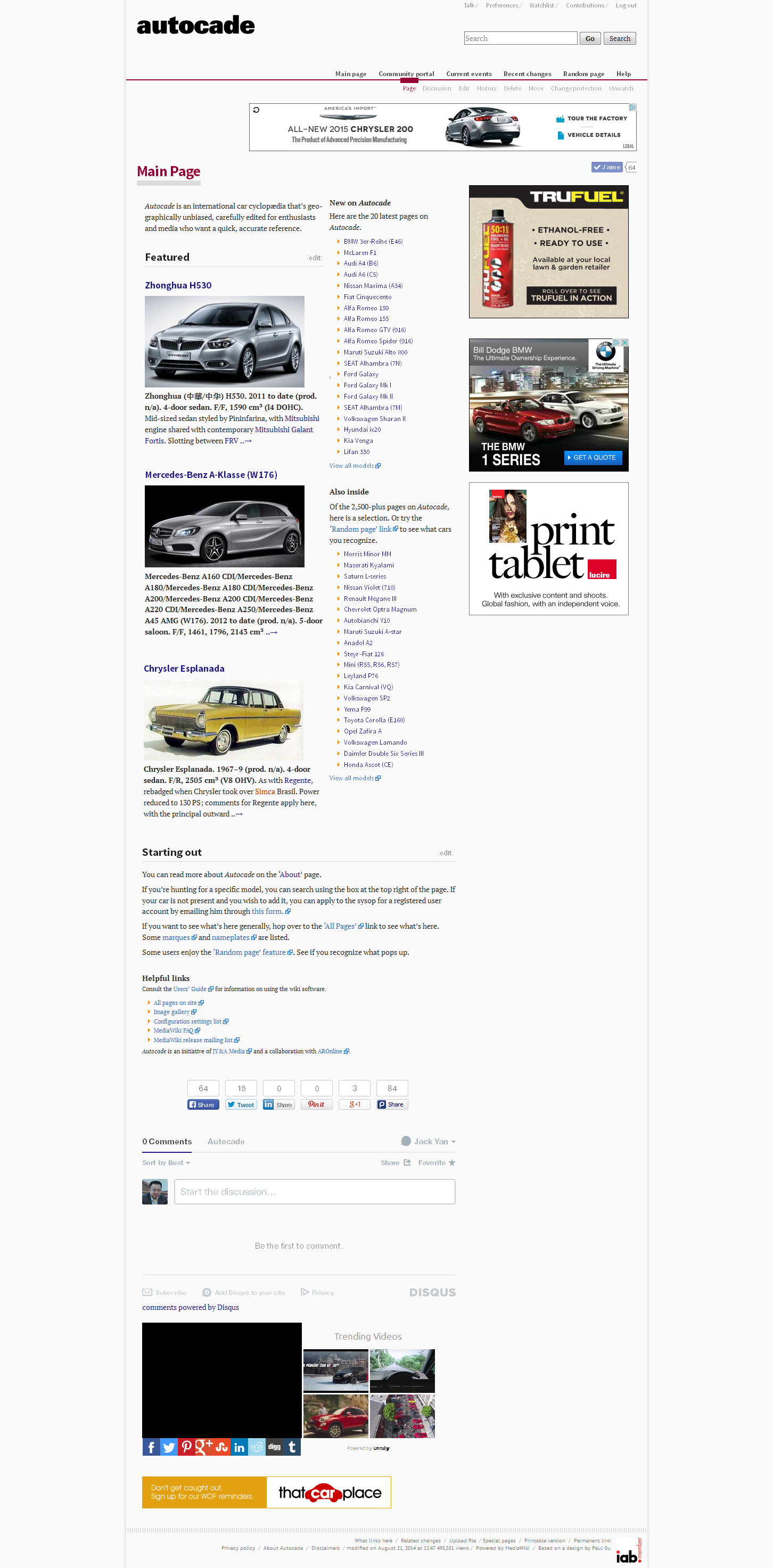
Task: Click the Search button beside Go
Action: (x=620, y=38)
